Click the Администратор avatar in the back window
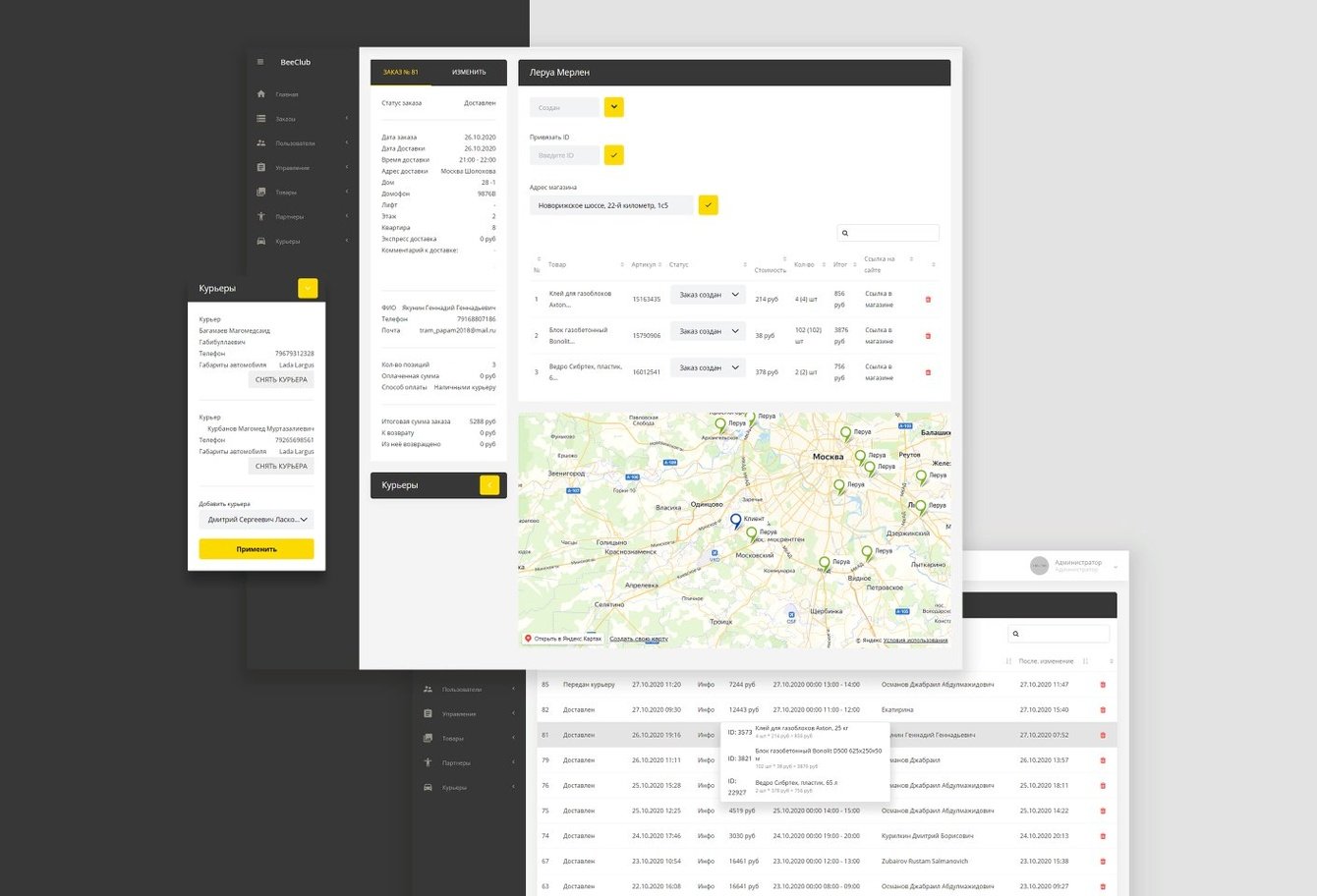Image resolution: width=1317 pixels, height=896 pixels. [1039, 565]
